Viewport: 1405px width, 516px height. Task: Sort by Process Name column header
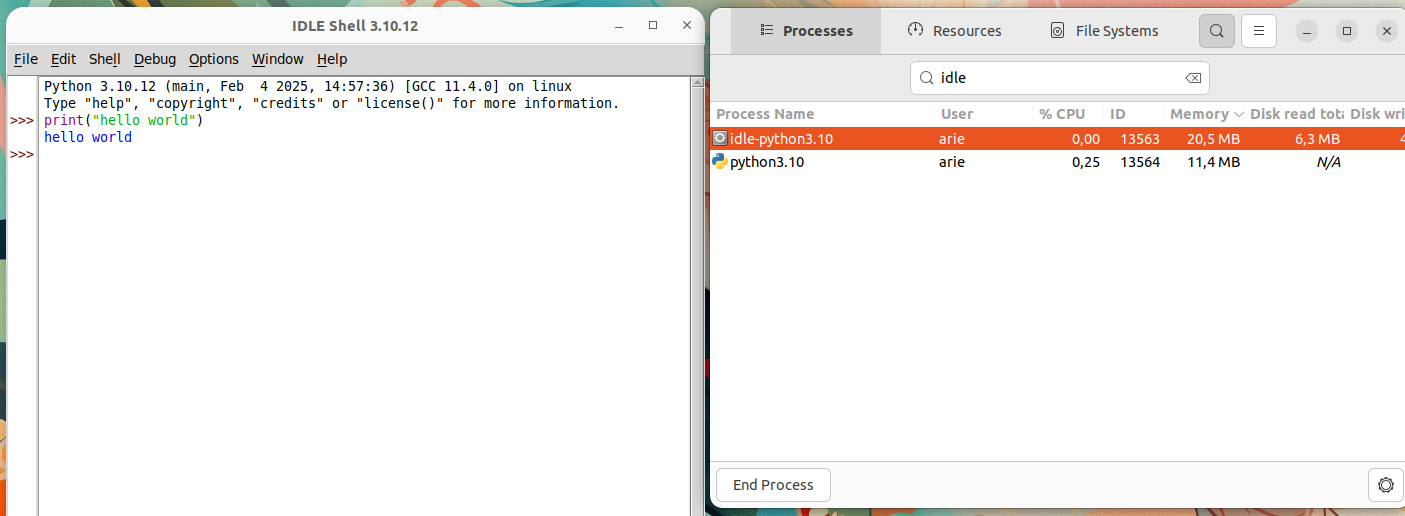pyautogui.click(x=766, y=114)
